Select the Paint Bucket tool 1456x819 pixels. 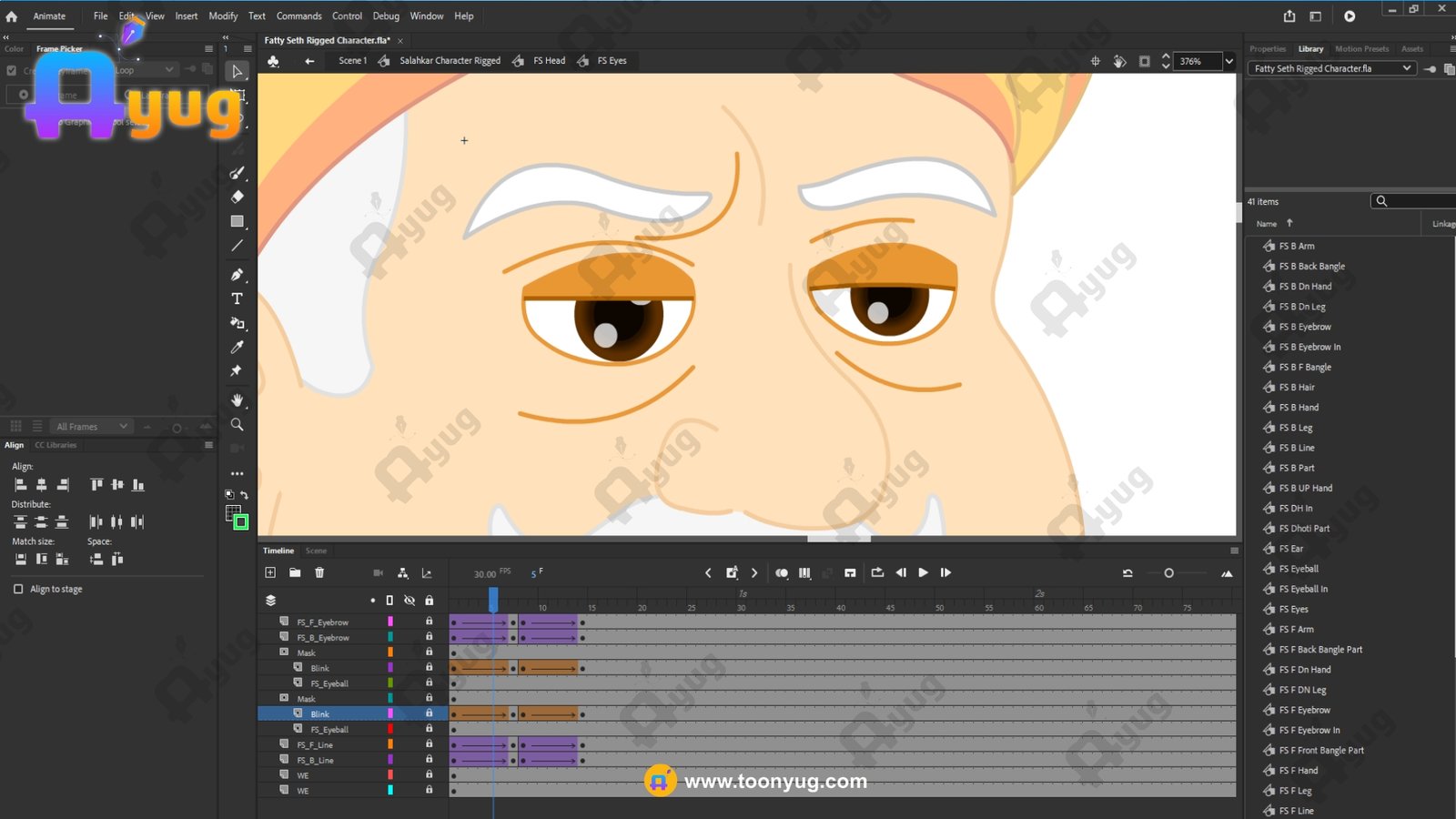[238, 323]
